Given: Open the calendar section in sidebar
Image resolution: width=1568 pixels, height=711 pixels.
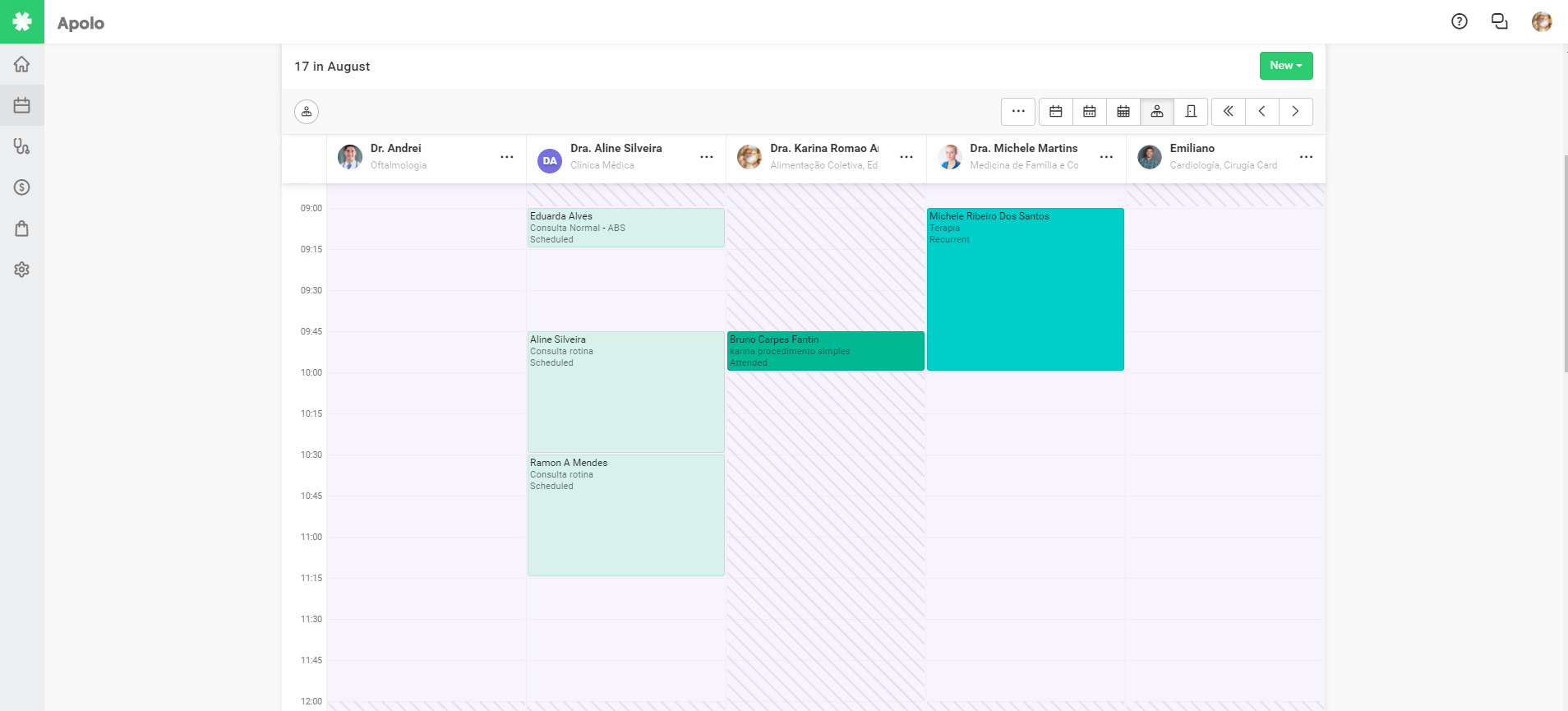Looking at the screenshot, I should pyautogui.click(x=22, y=105).
